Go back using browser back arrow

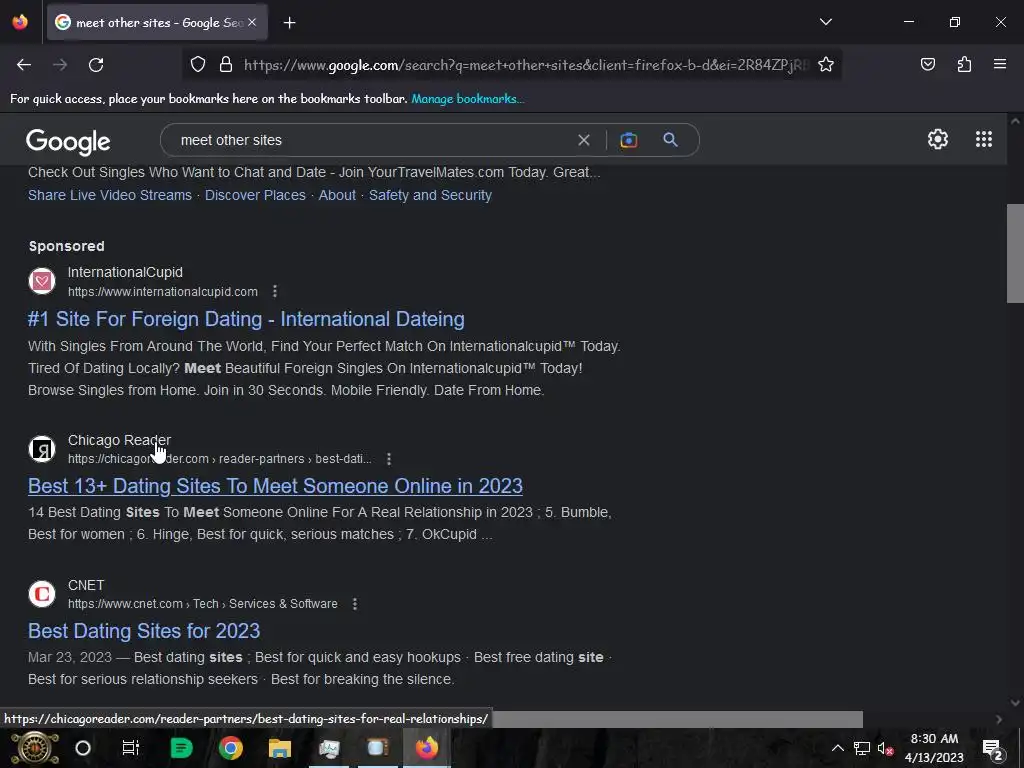pos(24,65)
